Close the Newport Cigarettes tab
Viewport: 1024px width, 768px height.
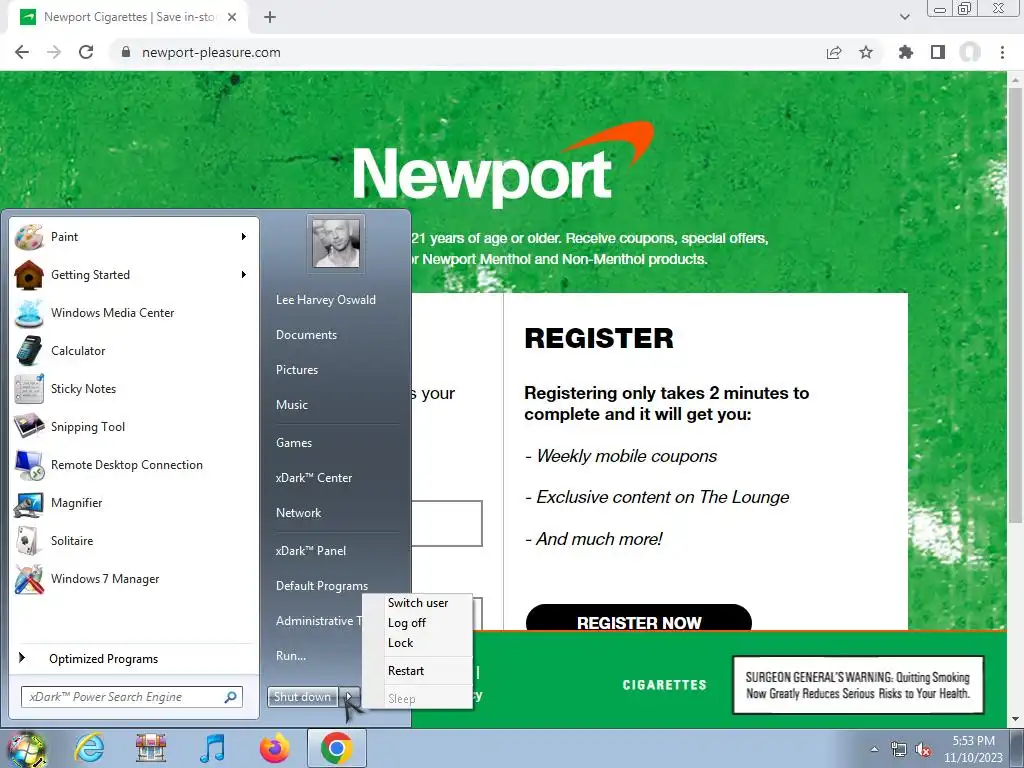pos(232,17)
